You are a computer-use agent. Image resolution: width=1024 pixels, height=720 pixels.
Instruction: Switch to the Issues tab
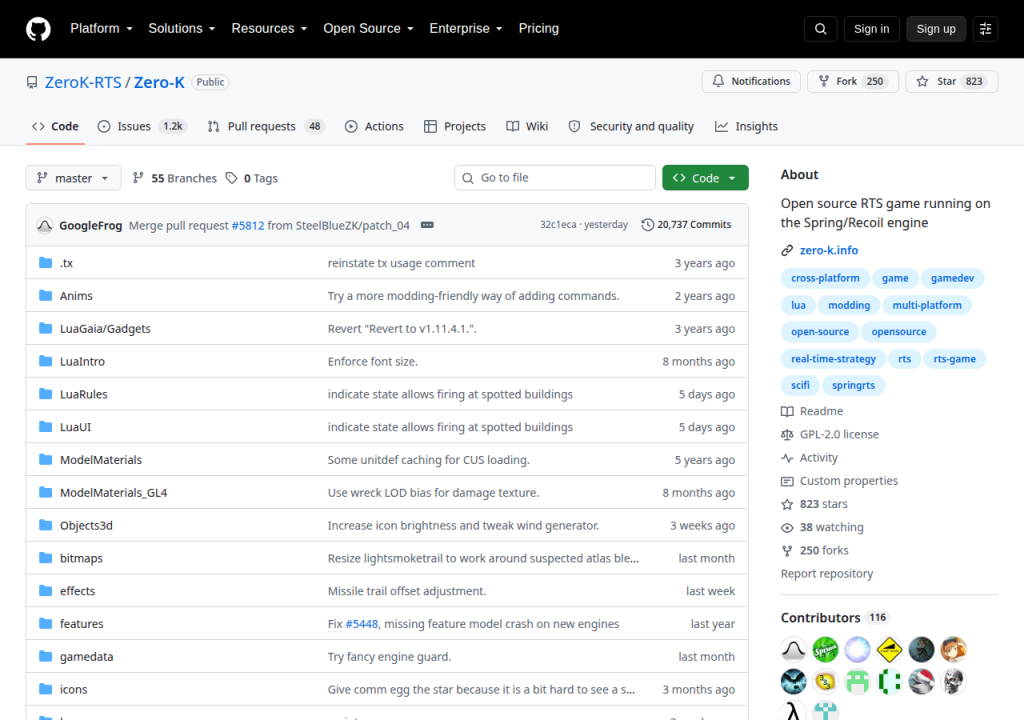(142, 126)
